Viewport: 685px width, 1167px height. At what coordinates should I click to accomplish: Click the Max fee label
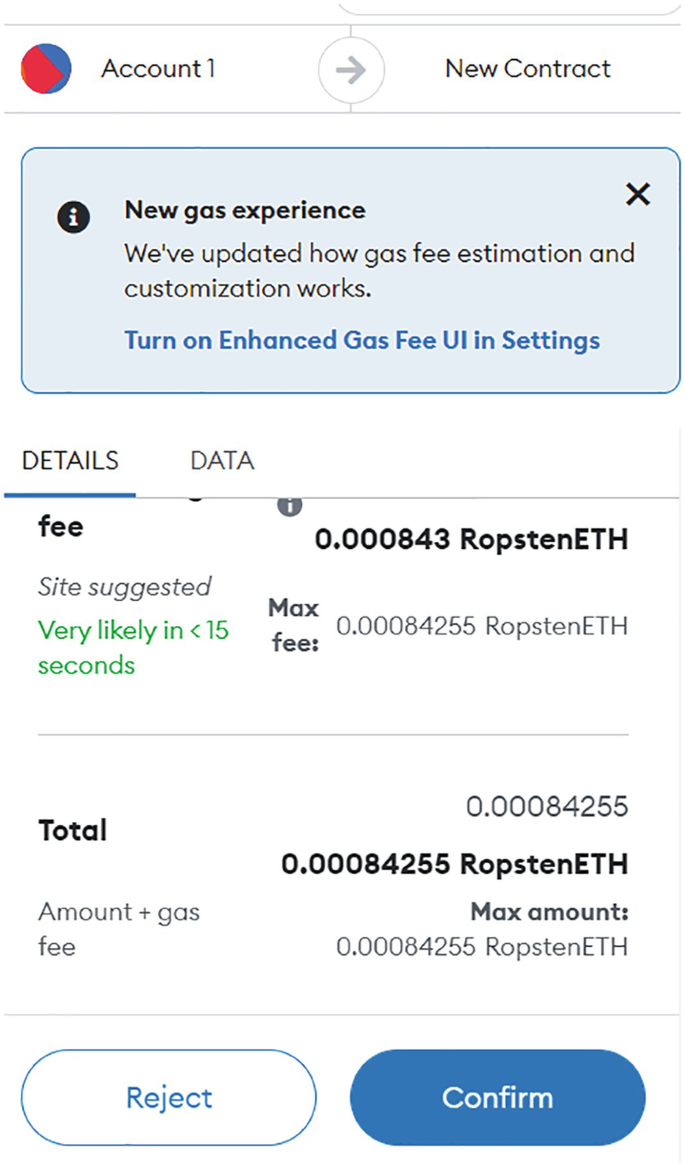293,625
